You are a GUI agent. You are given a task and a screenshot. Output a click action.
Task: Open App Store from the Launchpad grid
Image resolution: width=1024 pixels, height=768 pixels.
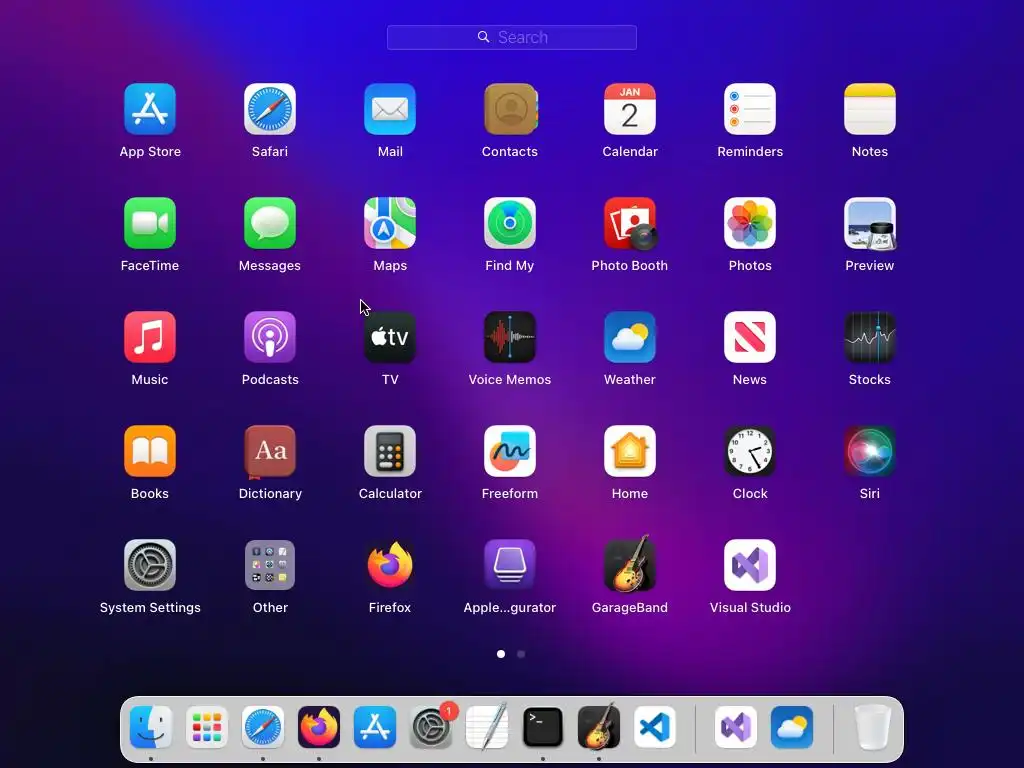click(x=150, y=109)
